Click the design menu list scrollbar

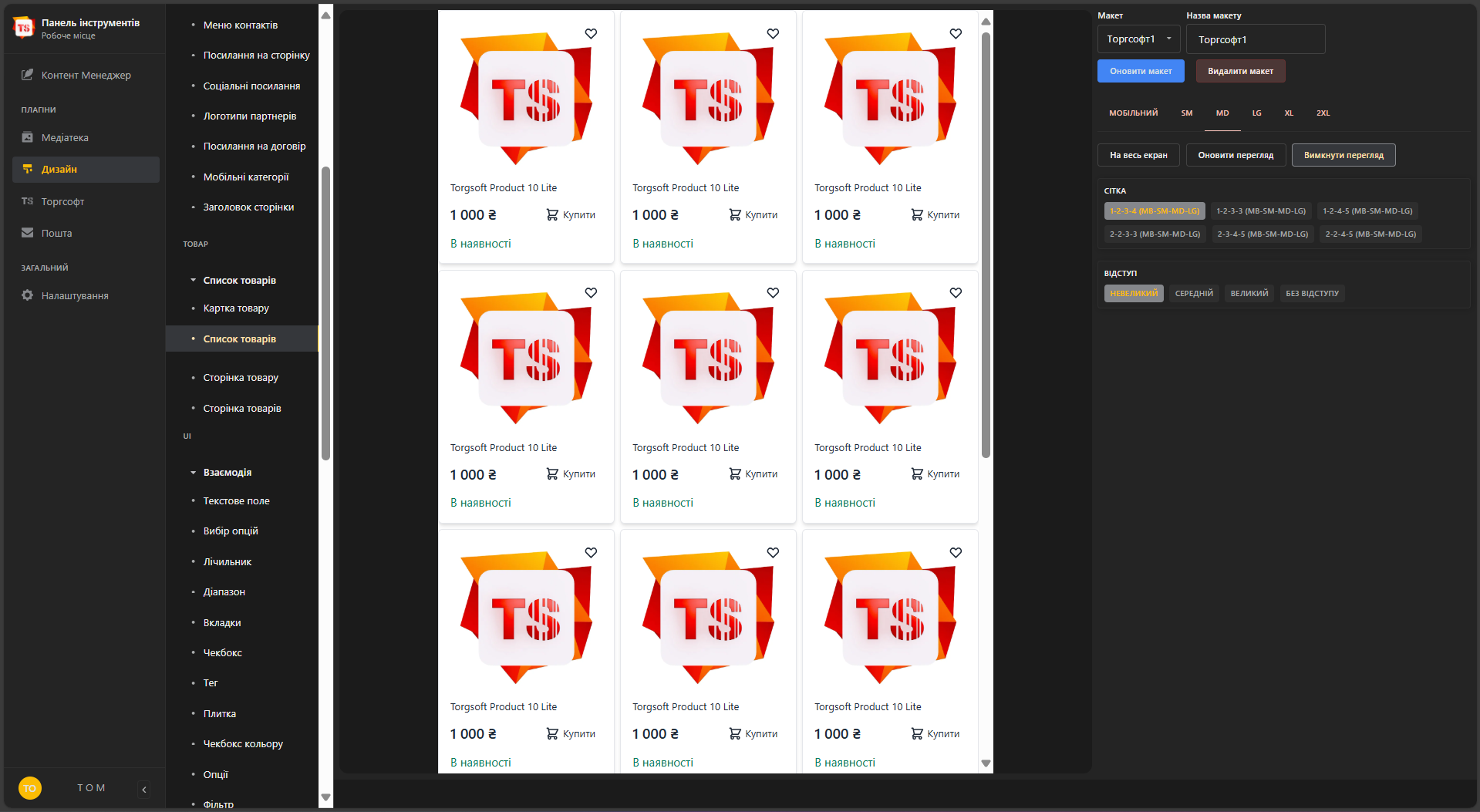point(325,313)
